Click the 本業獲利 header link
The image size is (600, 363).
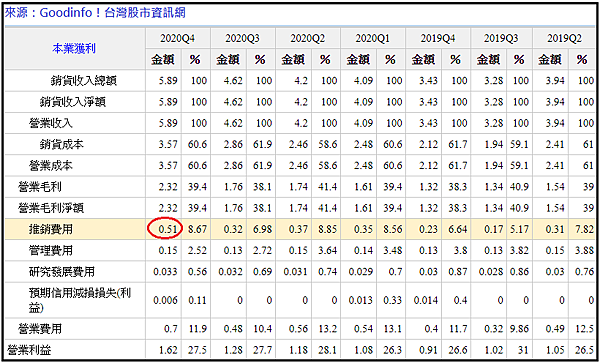pyautogui.click(x=74, y=49)
